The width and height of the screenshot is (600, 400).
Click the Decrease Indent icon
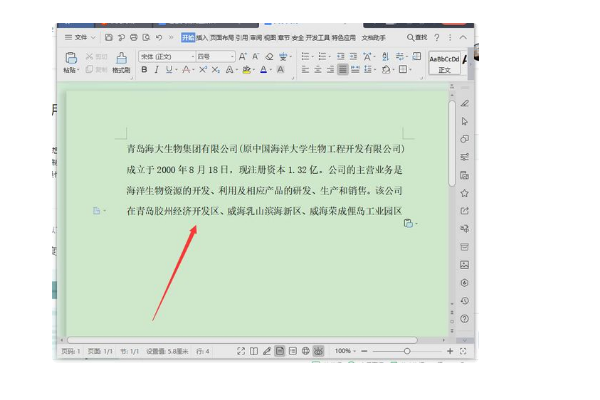tap(341, 57)
